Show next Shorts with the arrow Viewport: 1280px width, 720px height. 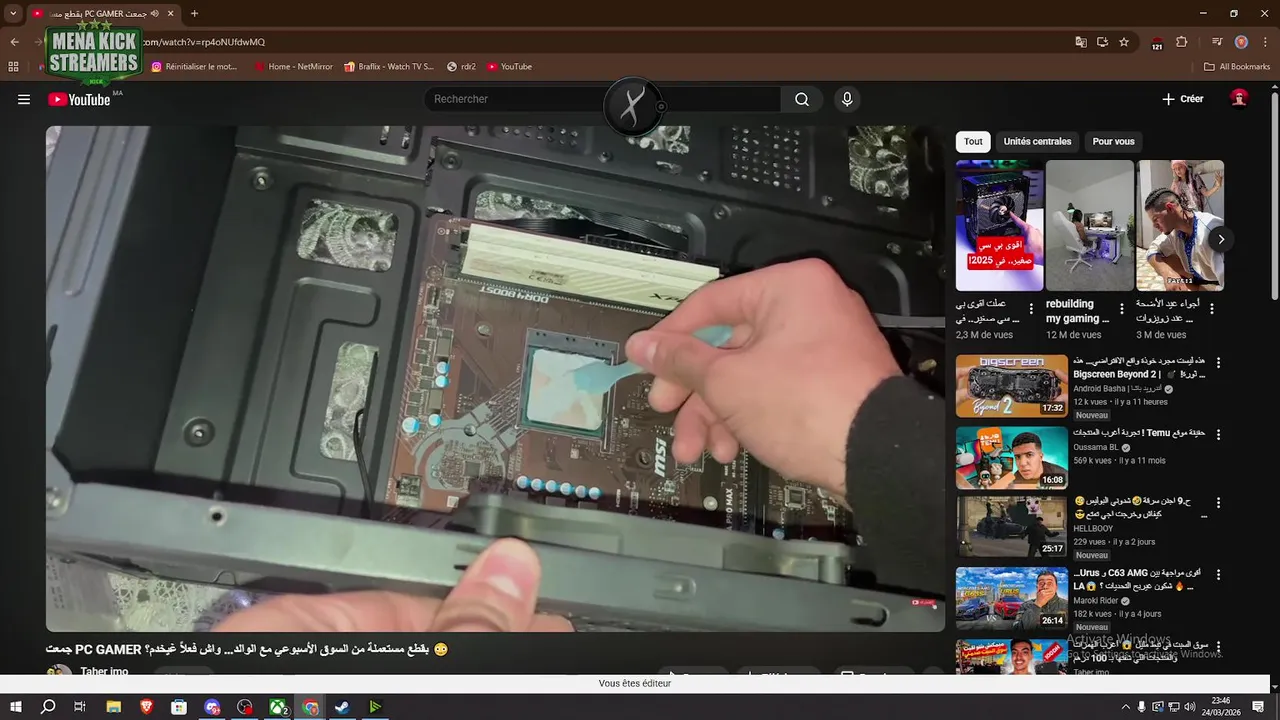pos(1220,239)
